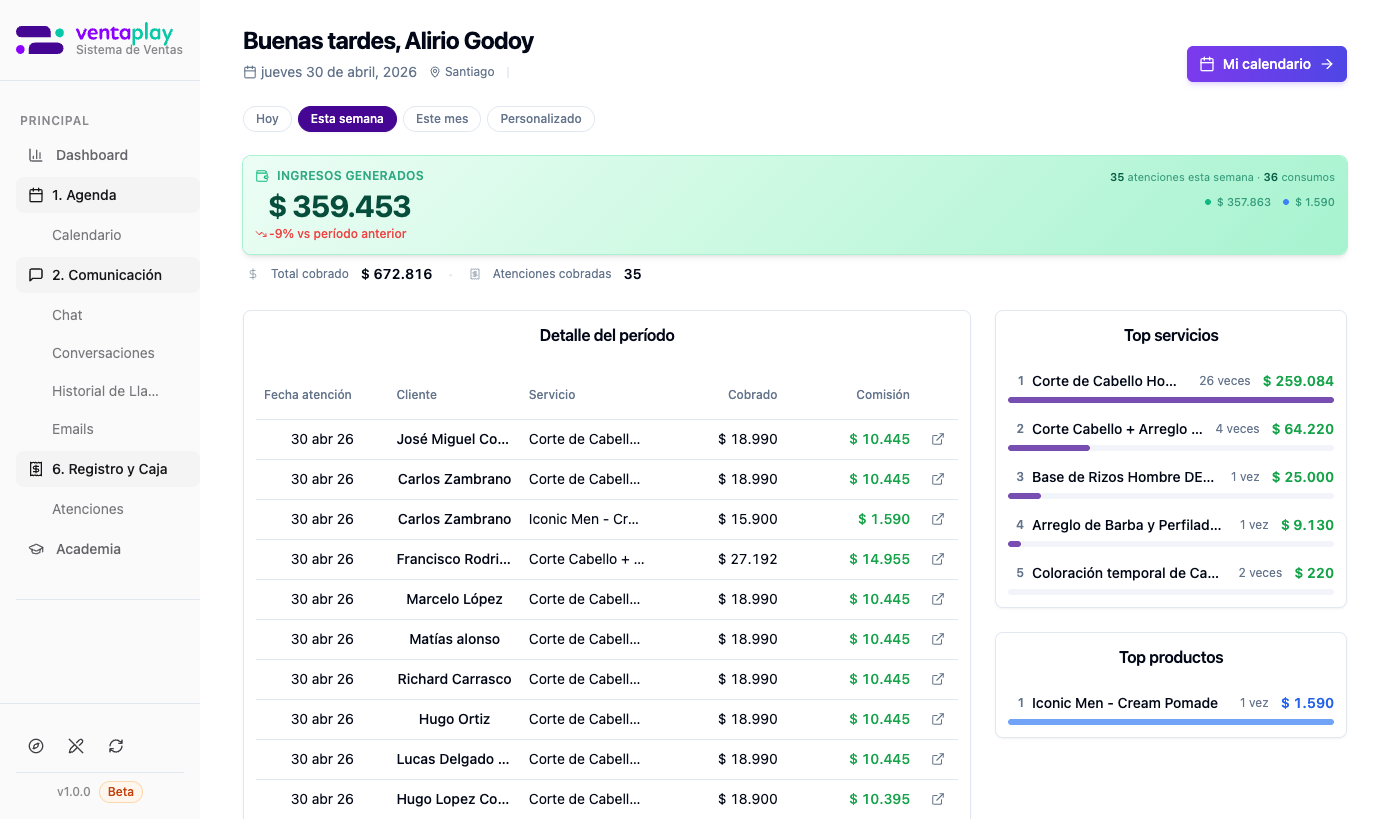Click the Atenciones cobradas 35 value

click(x=633, y=274)
